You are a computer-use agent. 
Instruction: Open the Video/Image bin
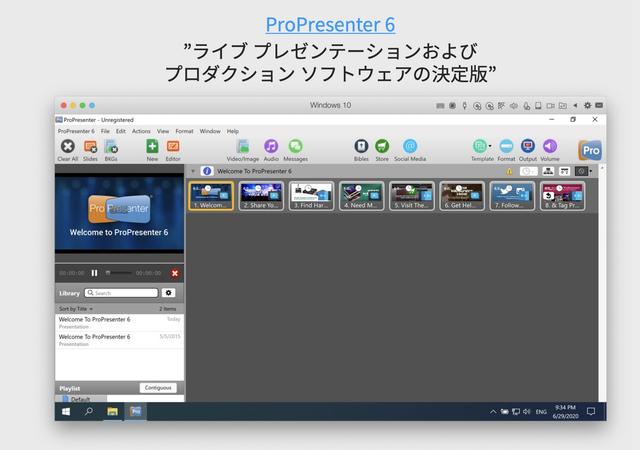[243, 146]
